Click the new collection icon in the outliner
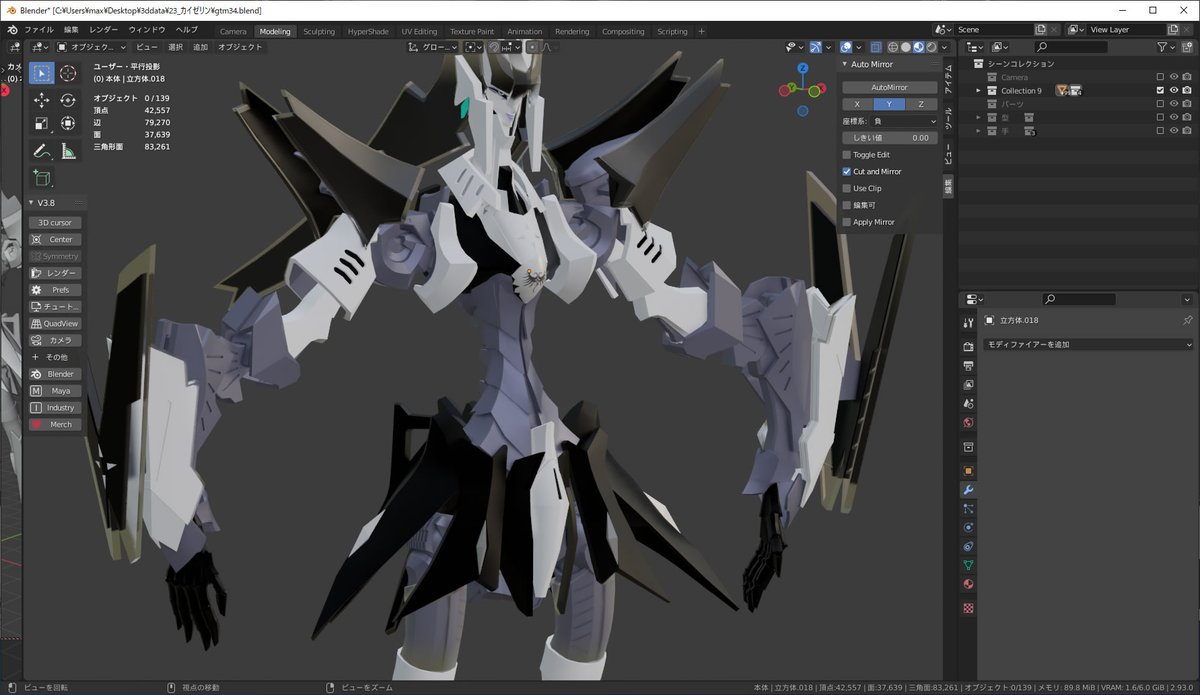Screen dimensions: 1200x695 1187,47
